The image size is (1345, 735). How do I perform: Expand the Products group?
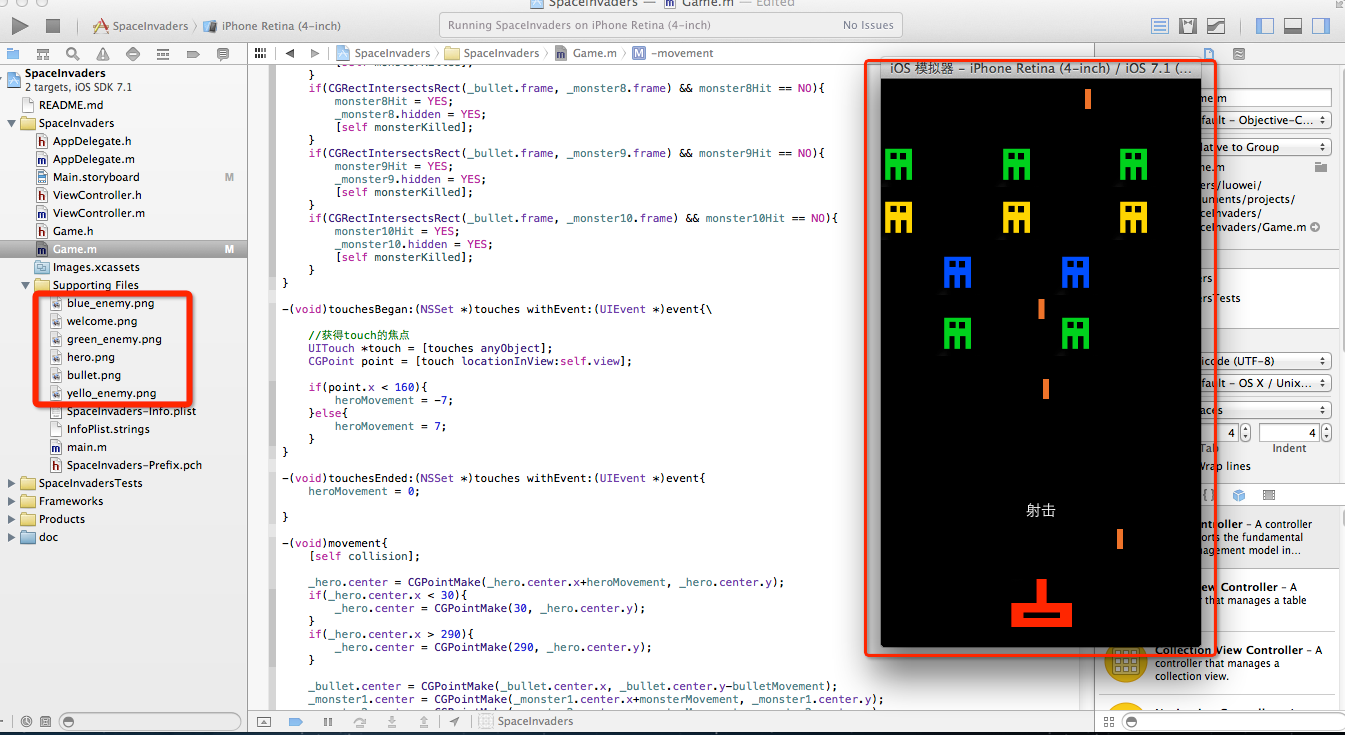click(12, 519)
